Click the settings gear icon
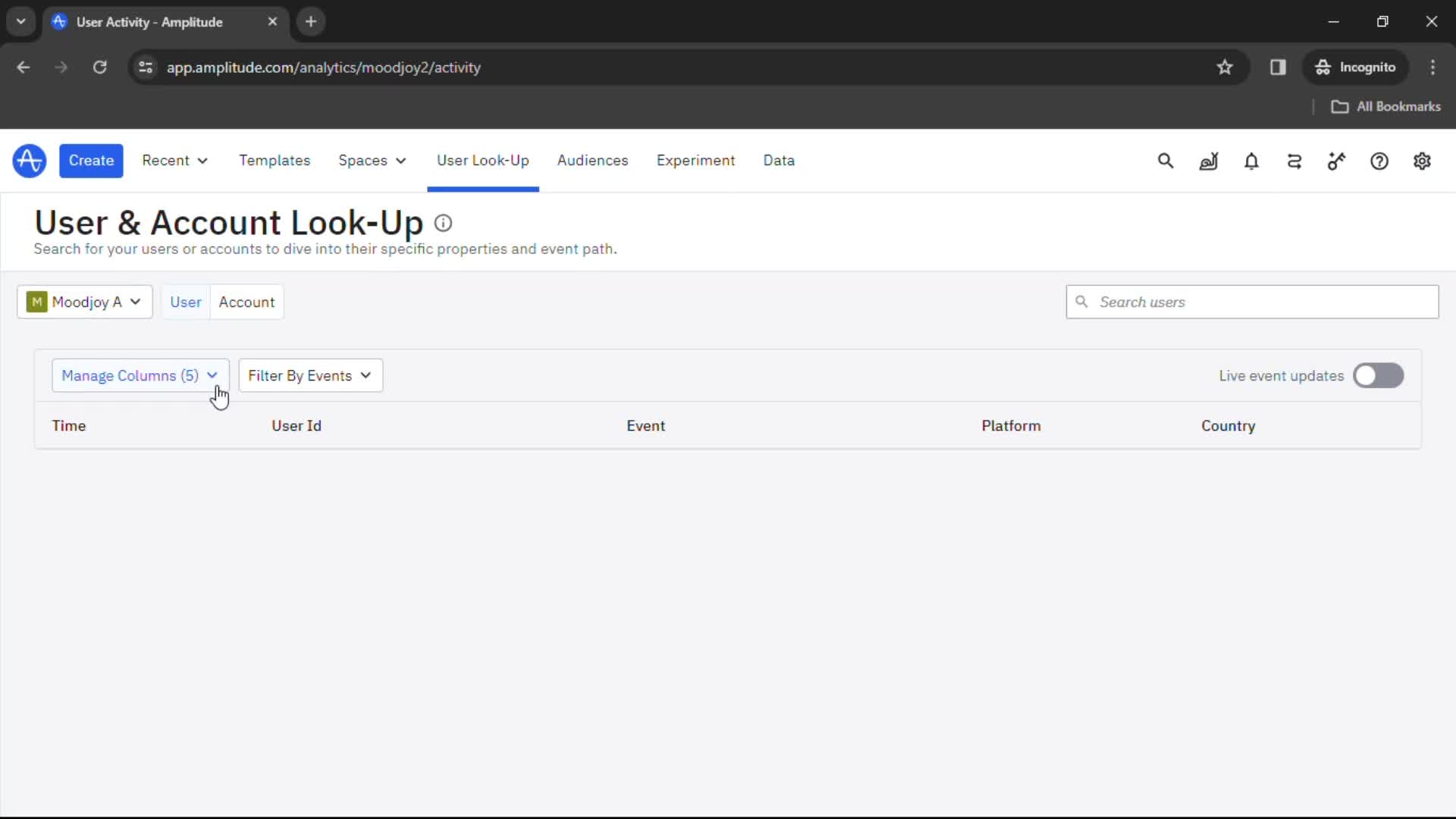Viewport: 1456px width, 819px height. click(x=1422, y=161)
